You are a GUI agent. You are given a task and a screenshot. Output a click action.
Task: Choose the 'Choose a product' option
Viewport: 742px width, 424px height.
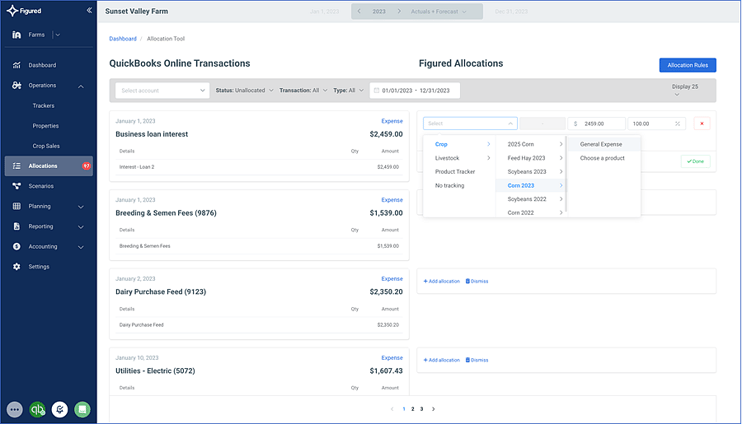604,158
